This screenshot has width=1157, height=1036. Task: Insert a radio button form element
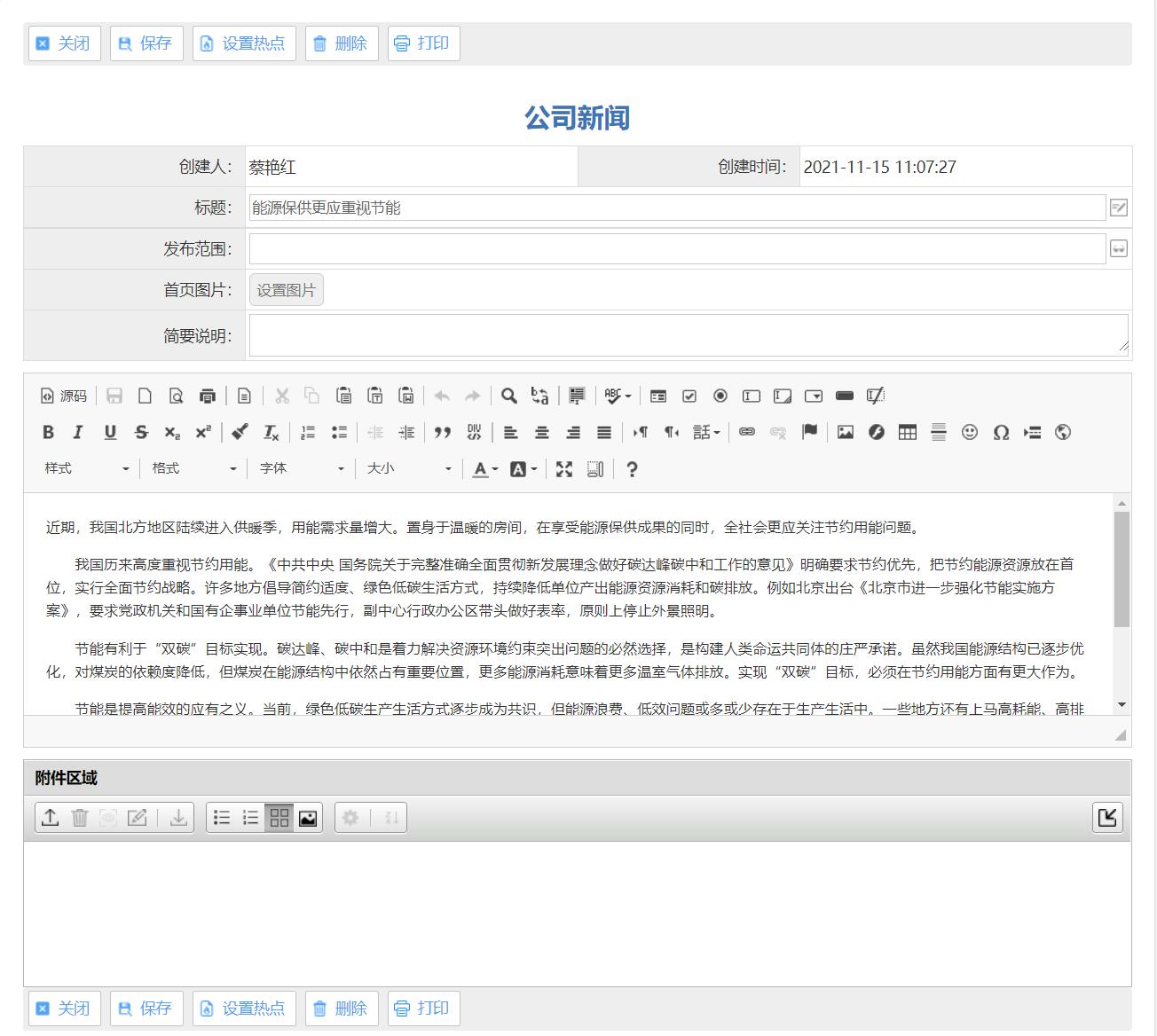(720, 396)
